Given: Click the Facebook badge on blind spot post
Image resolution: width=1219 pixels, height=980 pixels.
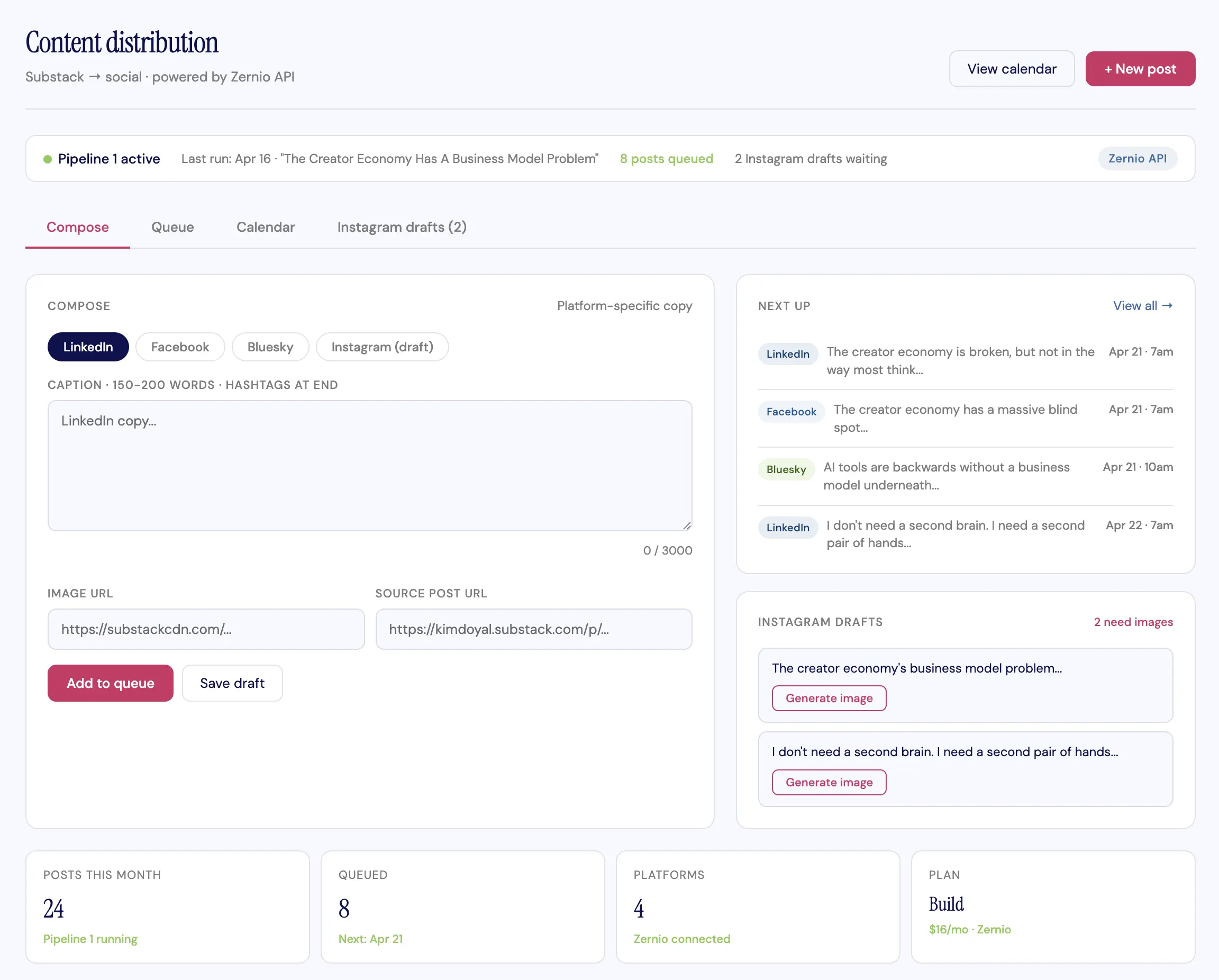Looking at the screenshot, I should point(791,411).
